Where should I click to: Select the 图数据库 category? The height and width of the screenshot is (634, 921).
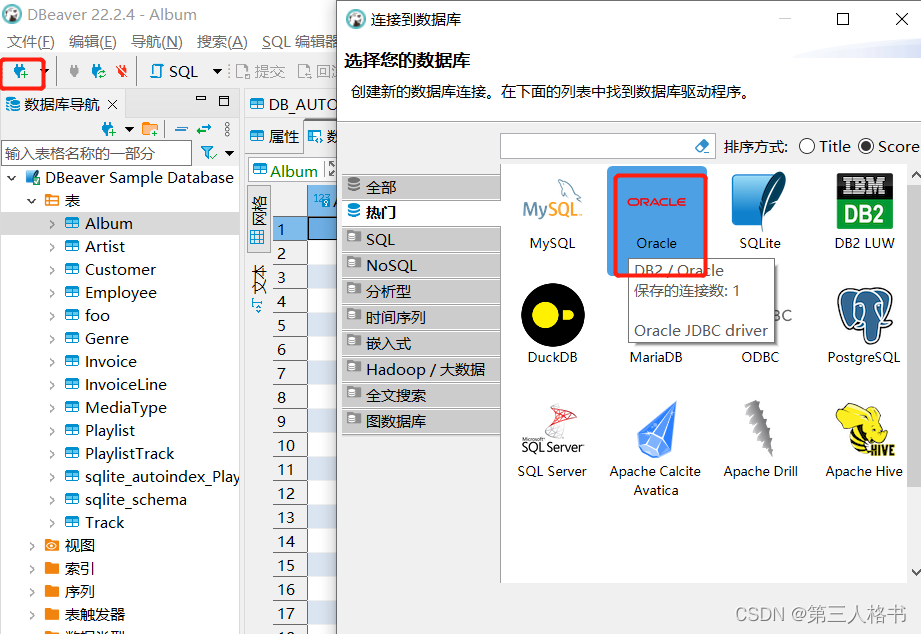click(x=421, y=421)
